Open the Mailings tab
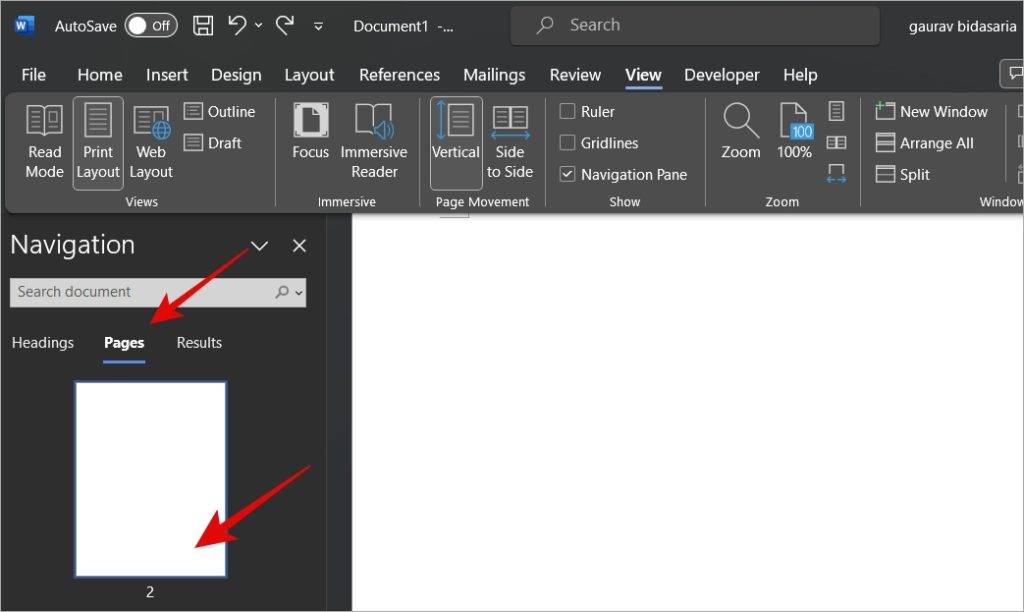The height and width of the screenshot is (612, 1024). pos(494,75)
